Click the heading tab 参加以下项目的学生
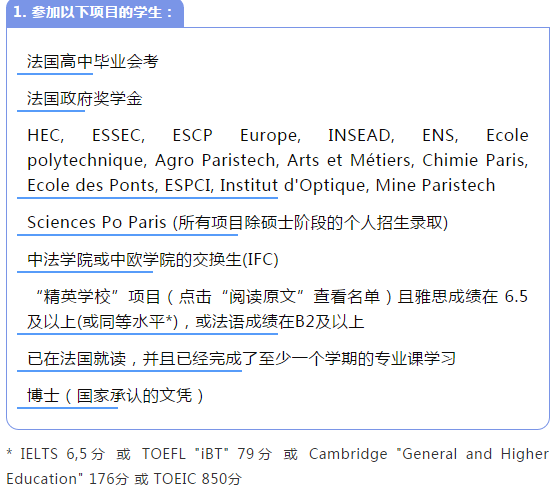556x487 pixels. (95, 13)
